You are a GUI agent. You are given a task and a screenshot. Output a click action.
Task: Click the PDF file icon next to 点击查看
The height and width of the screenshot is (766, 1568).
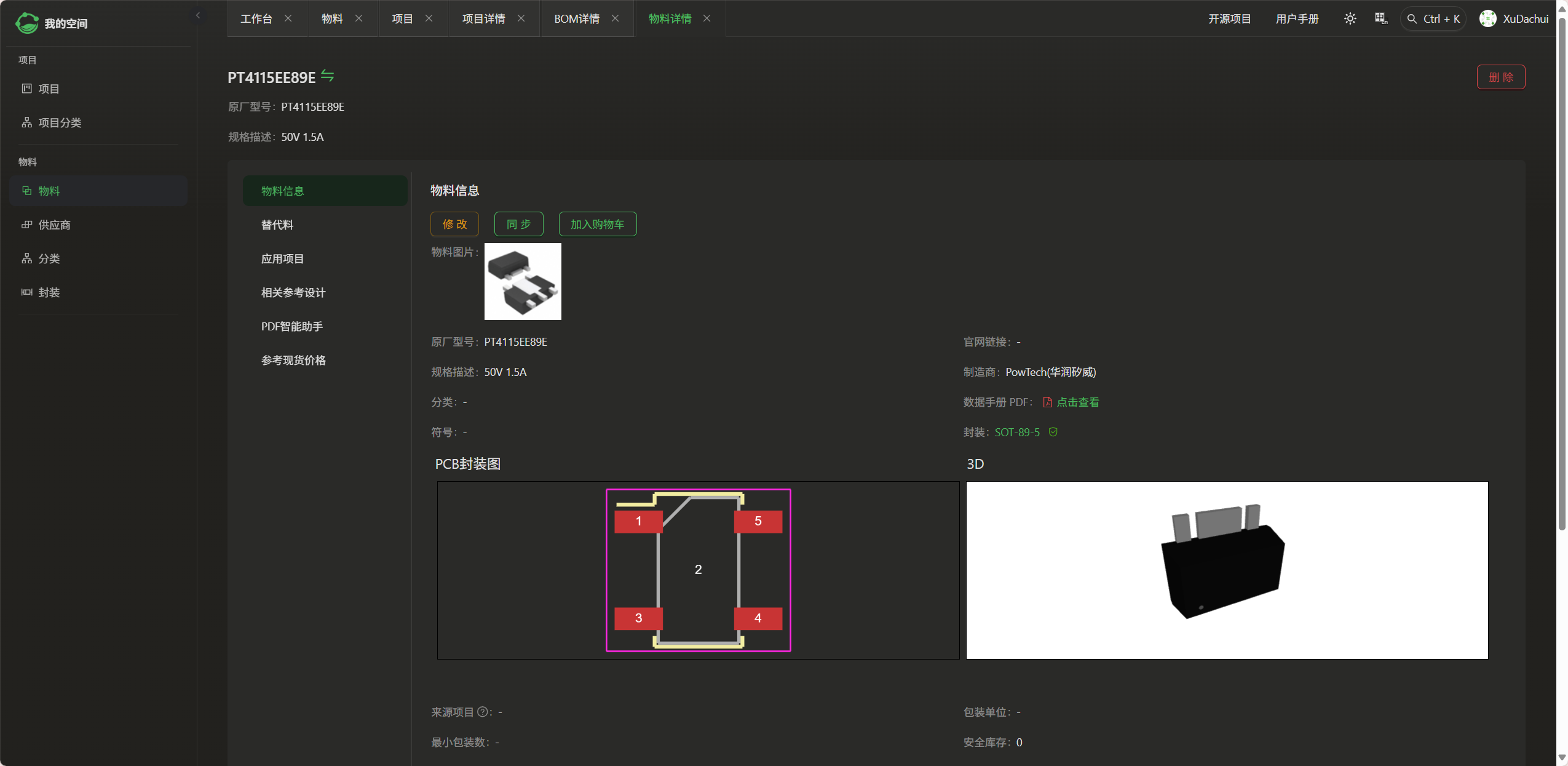point(1047,402)
